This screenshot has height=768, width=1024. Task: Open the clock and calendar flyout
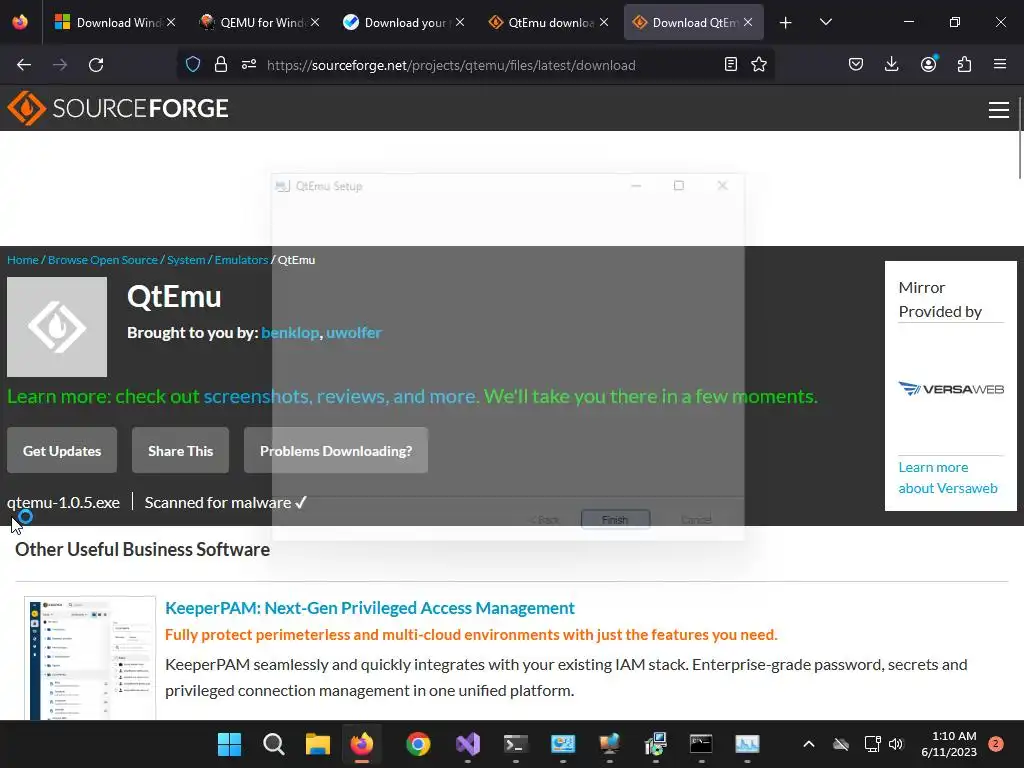click(x=949, y=744)
